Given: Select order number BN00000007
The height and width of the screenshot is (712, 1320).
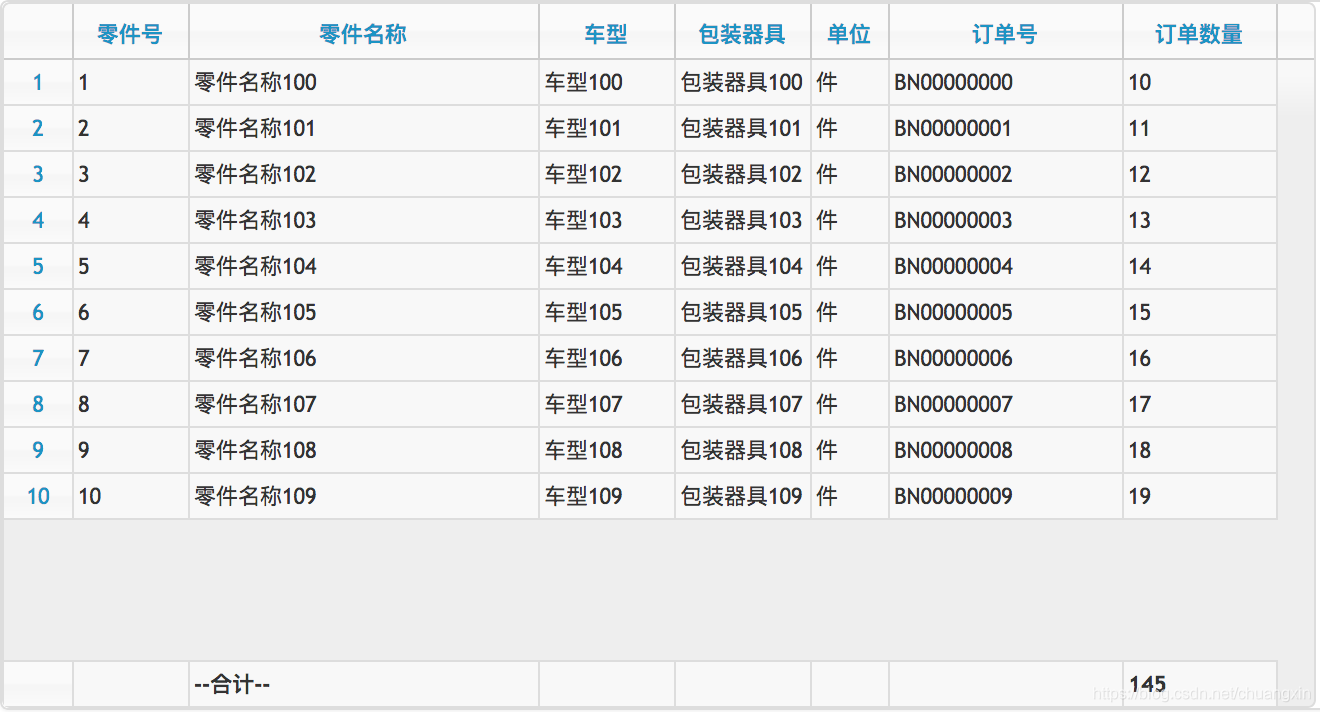Looking at the screenshot, I should pos(1006,404).
